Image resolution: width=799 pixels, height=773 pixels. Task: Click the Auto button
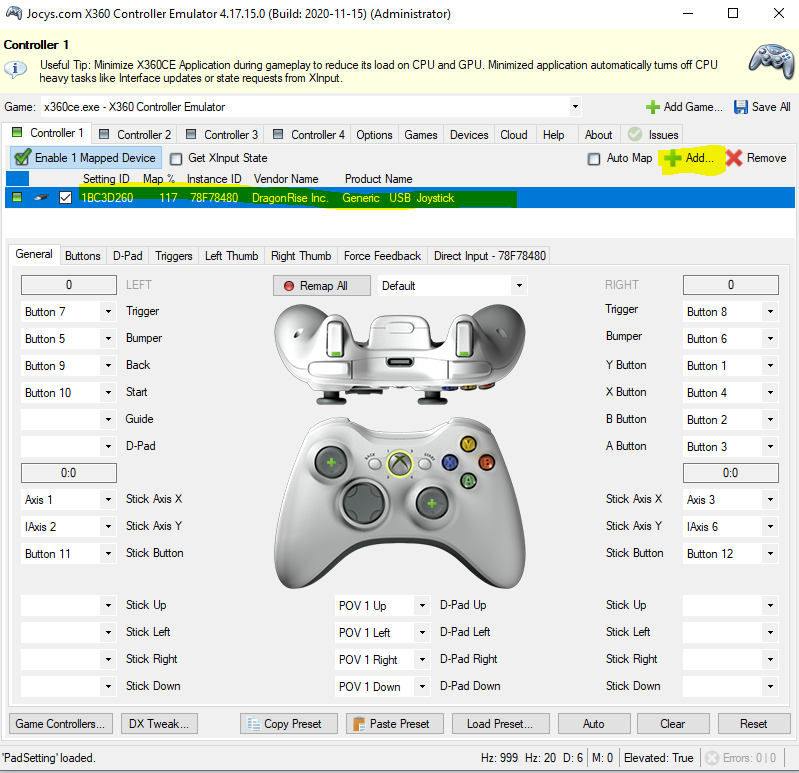pyautogui.click(x=594, y=724)
